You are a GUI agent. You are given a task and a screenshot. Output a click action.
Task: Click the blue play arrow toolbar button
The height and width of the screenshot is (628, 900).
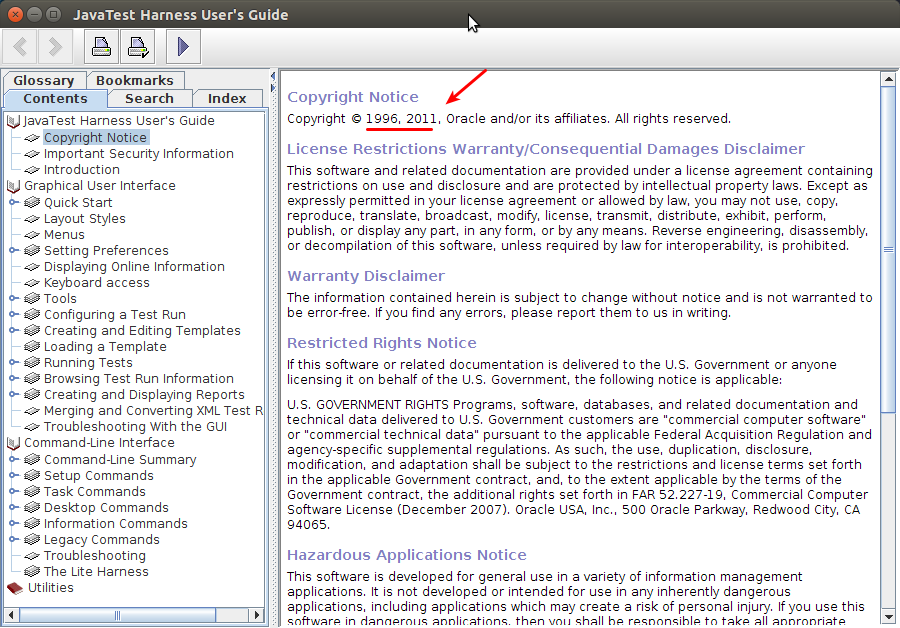pos(183,46)
